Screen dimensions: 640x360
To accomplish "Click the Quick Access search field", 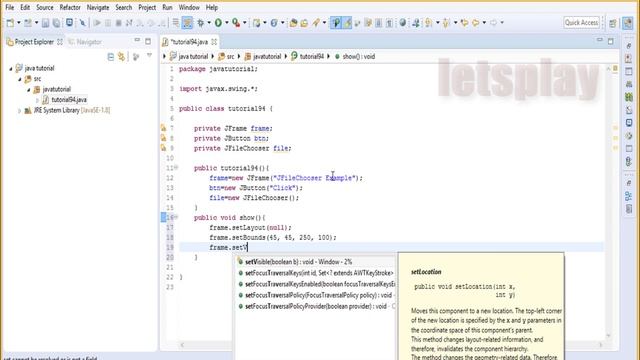I will click(582, 22).
